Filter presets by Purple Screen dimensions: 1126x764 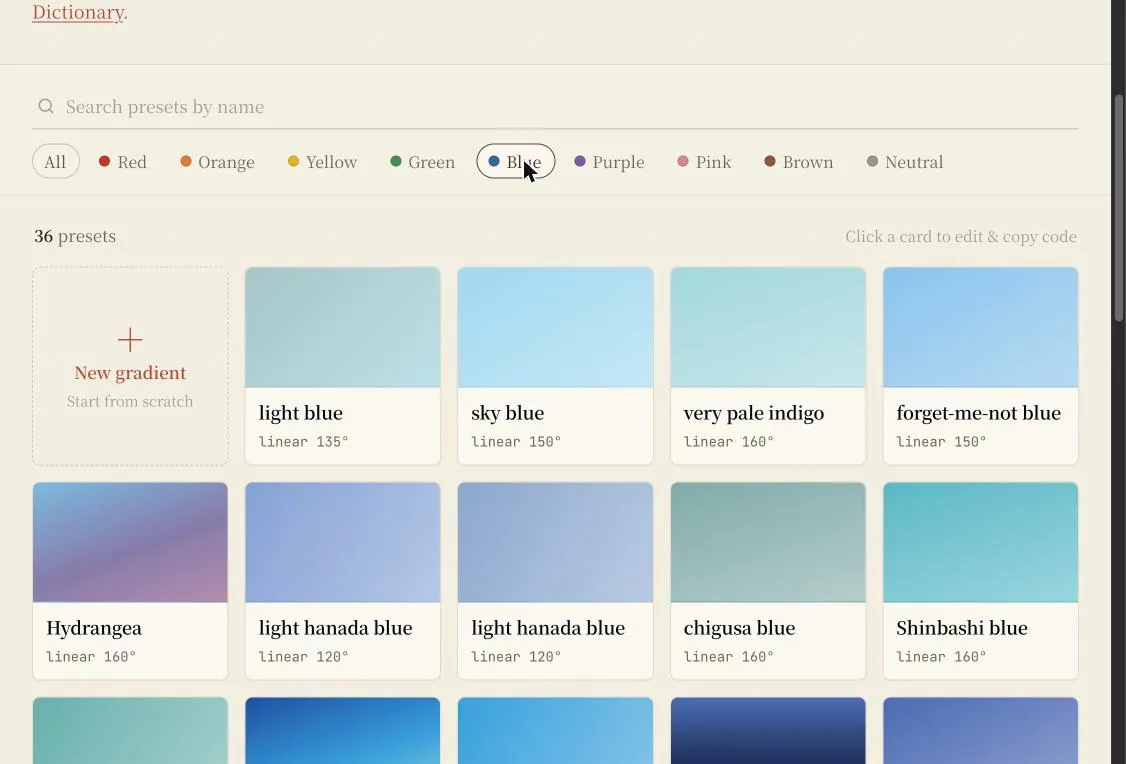pyautogui.click(x=610, y=162)
